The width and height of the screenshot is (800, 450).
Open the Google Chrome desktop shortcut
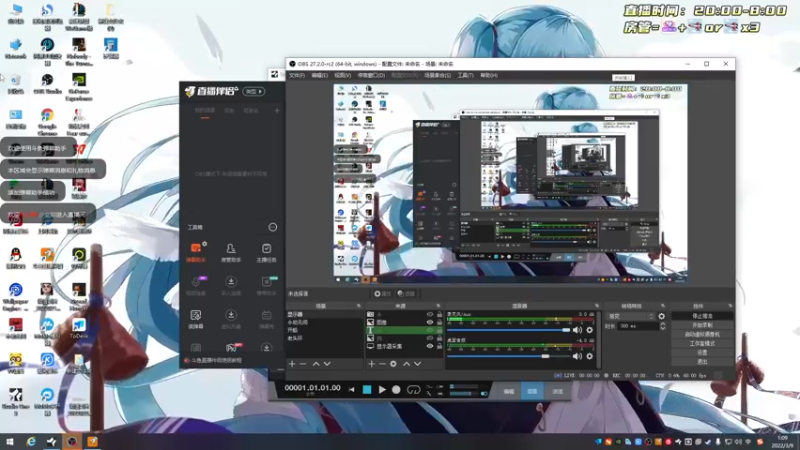[x=47, y=121]
